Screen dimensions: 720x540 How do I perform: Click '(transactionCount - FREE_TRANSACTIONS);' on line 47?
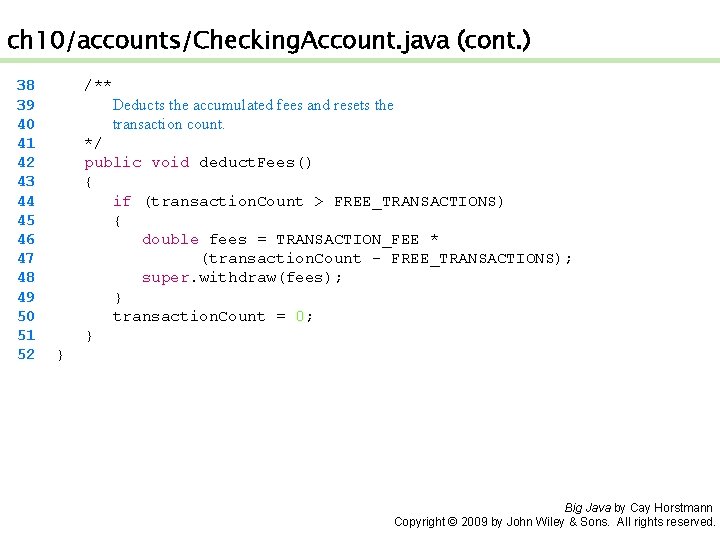(x=387, y=259)
